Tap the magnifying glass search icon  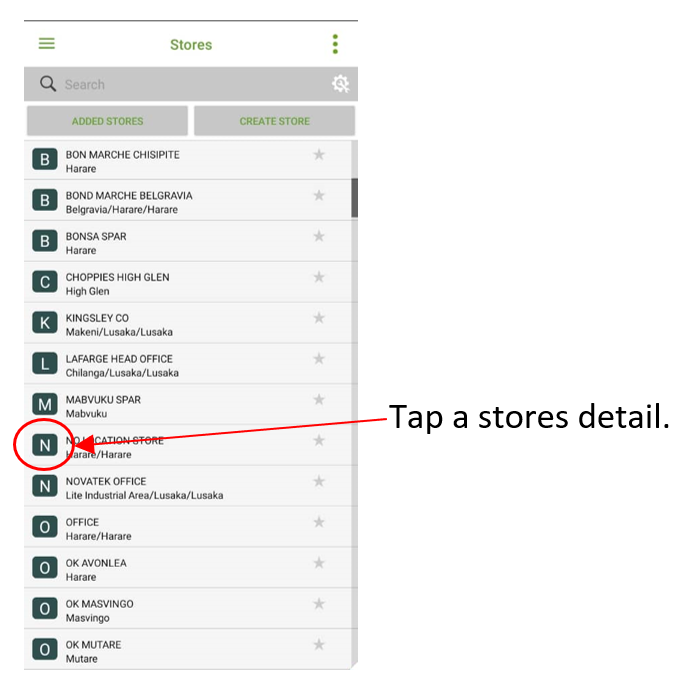coord(48,84)
